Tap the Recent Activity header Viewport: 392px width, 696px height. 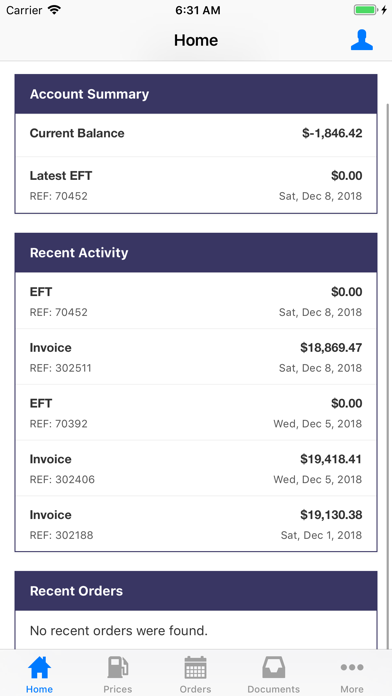click(x=196, y=253)
